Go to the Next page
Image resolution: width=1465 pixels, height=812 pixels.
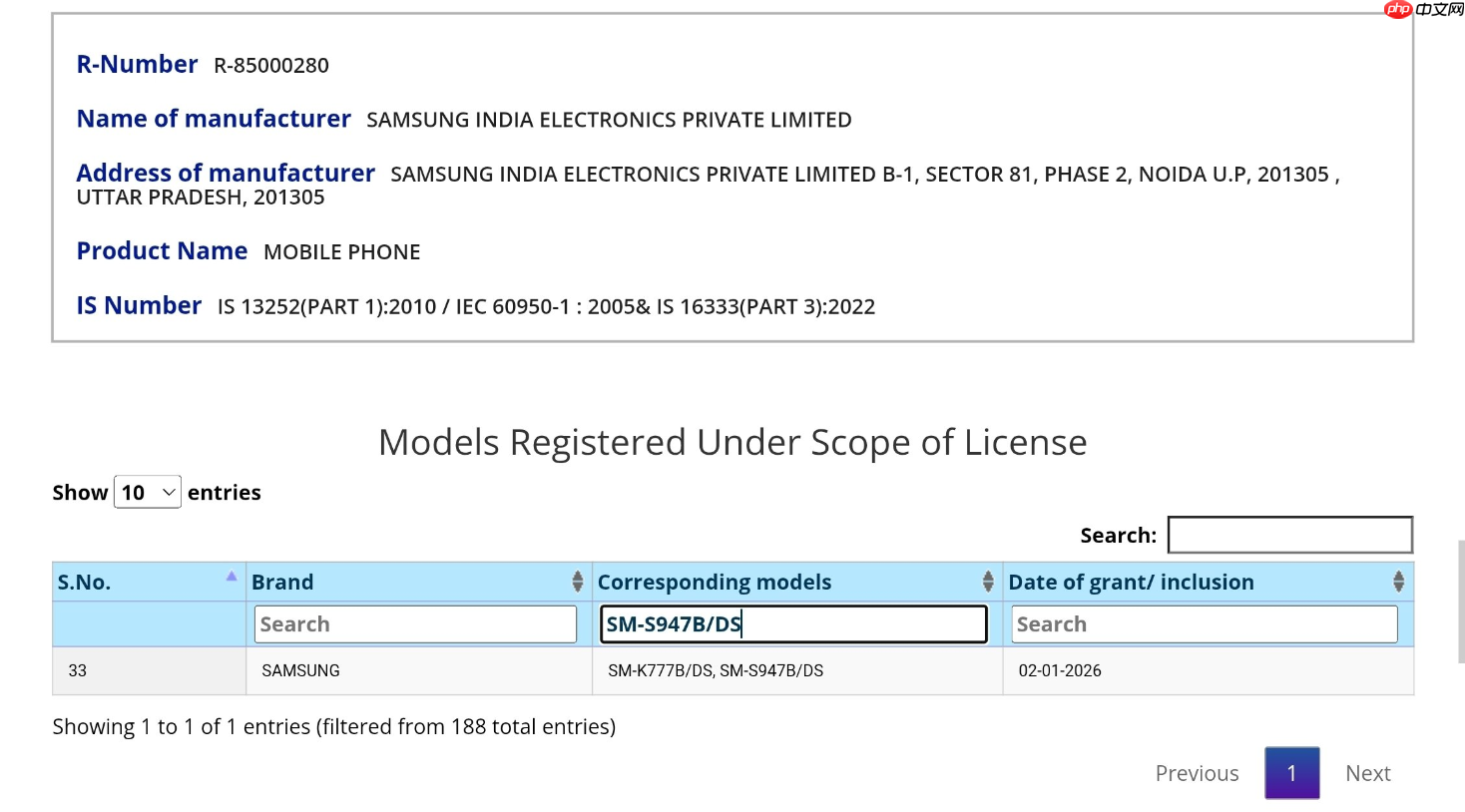point(1367,773)
